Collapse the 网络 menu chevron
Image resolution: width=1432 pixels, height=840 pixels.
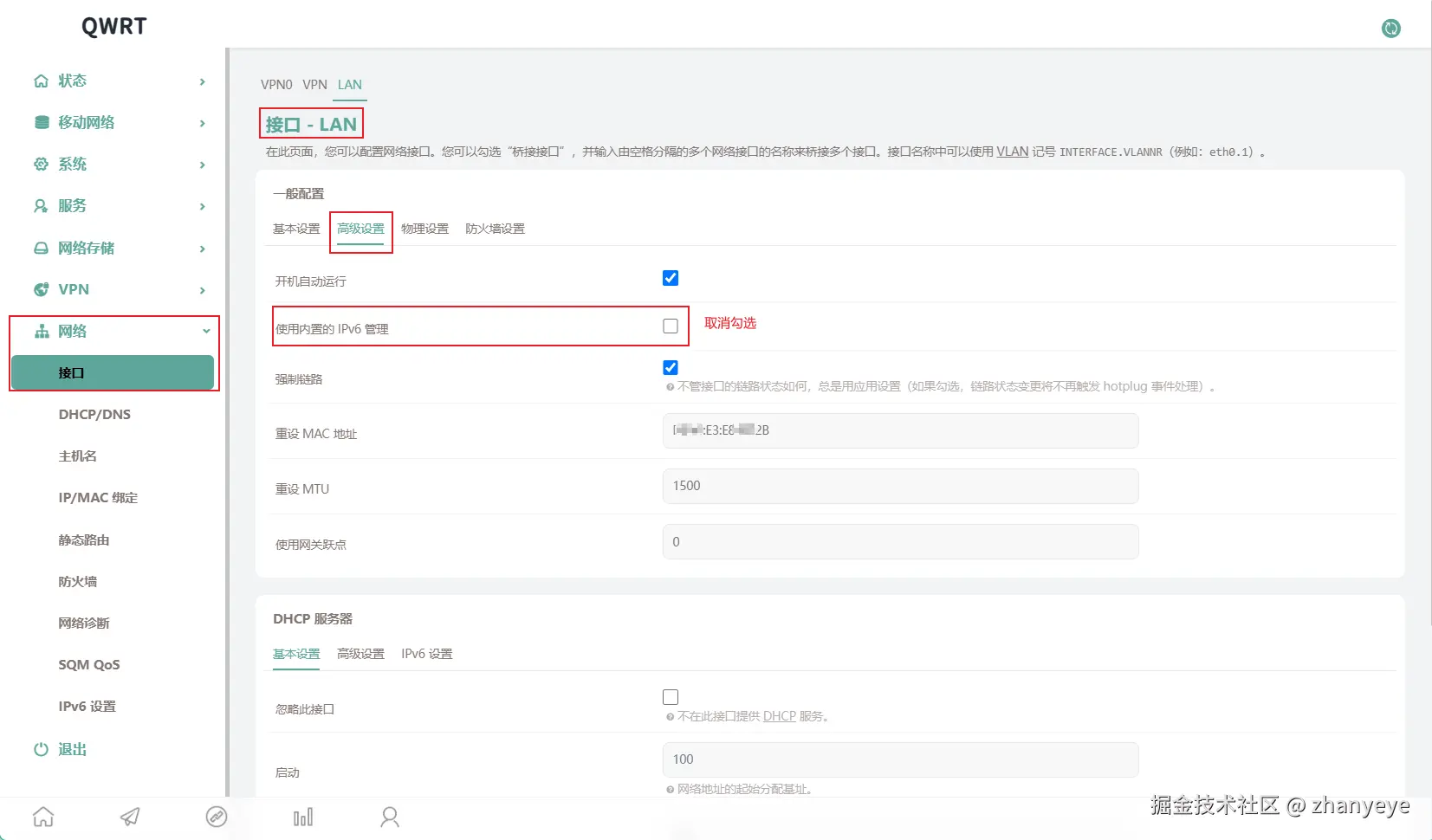[206, 331]
